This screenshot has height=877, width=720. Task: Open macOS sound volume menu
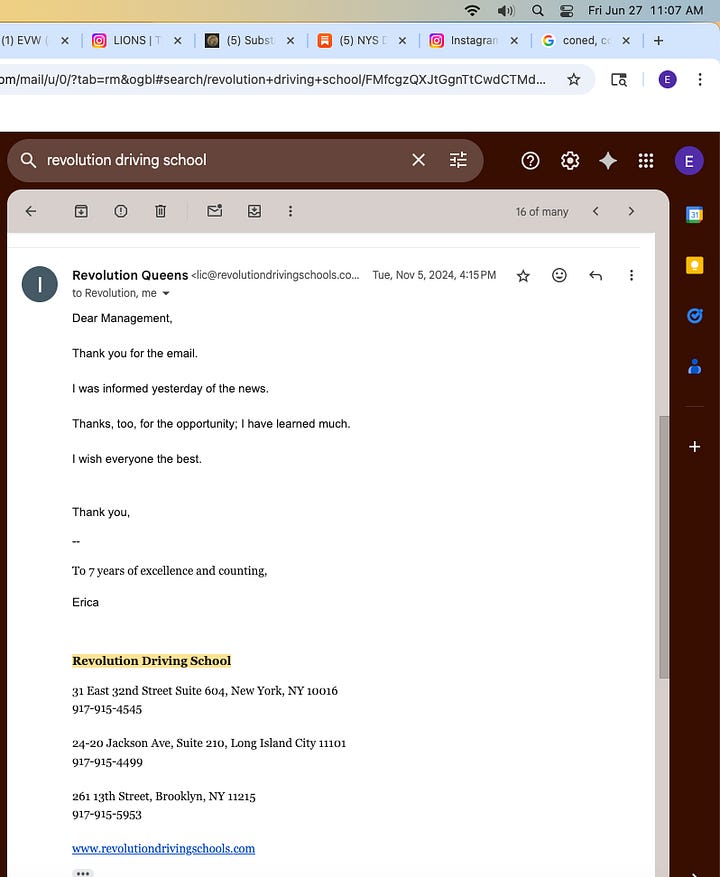coord(506,10)
